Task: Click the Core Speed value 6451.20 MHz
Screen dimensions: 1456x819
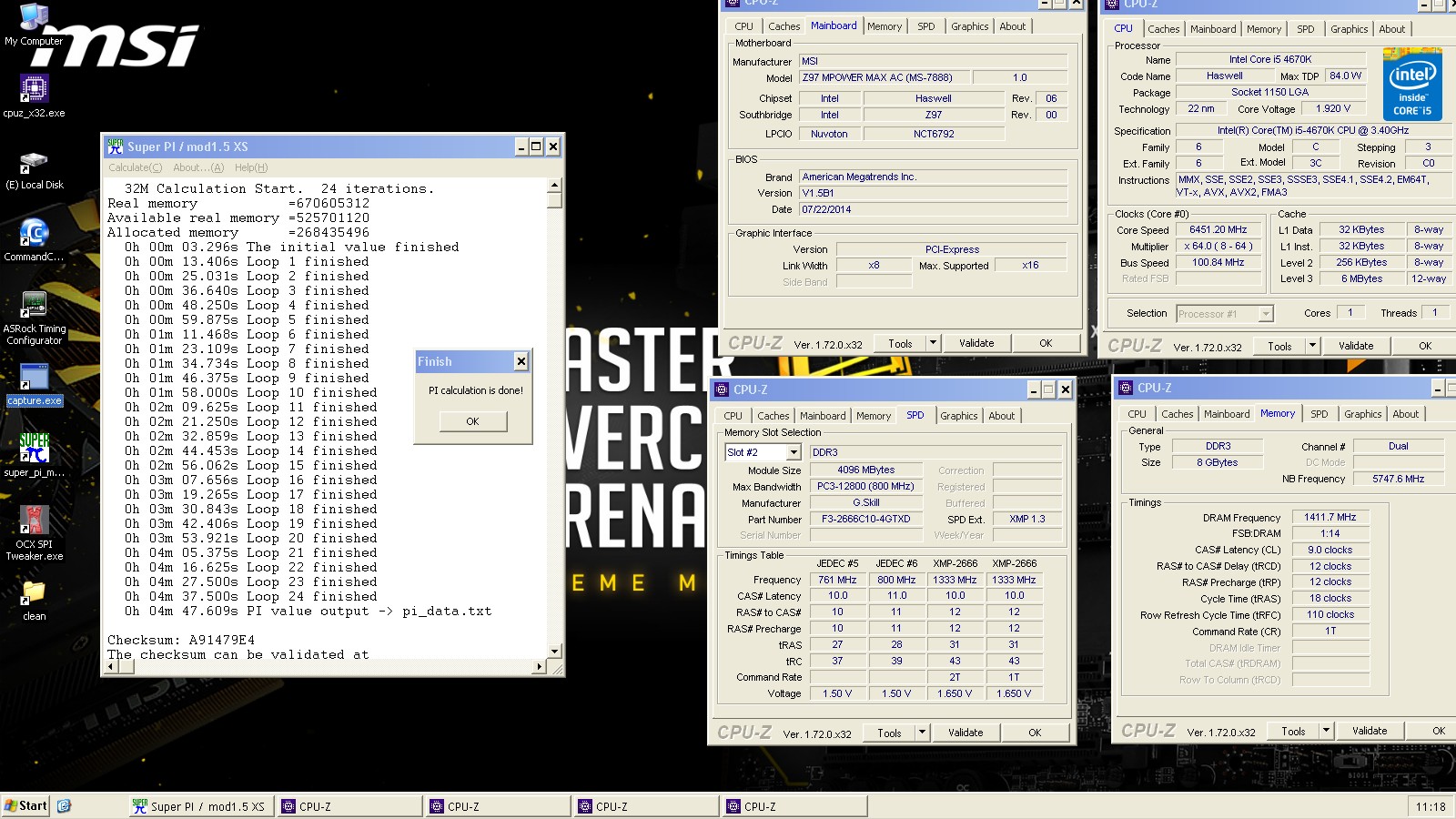Action: [1218, 230]
